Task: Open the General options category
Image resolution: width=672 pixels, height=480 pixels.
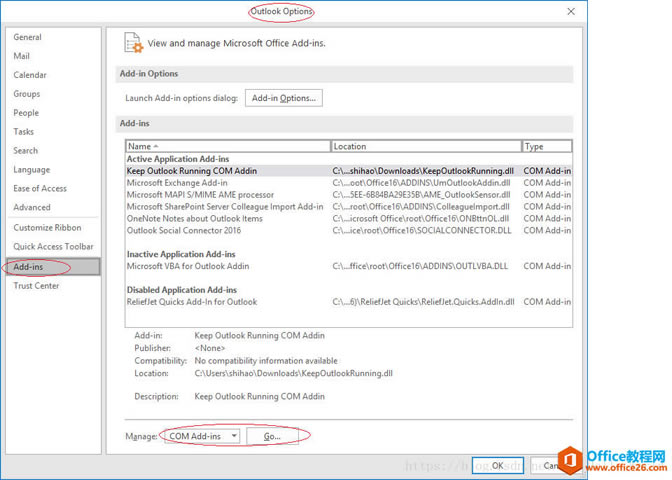Action: (x=27, y=37)
